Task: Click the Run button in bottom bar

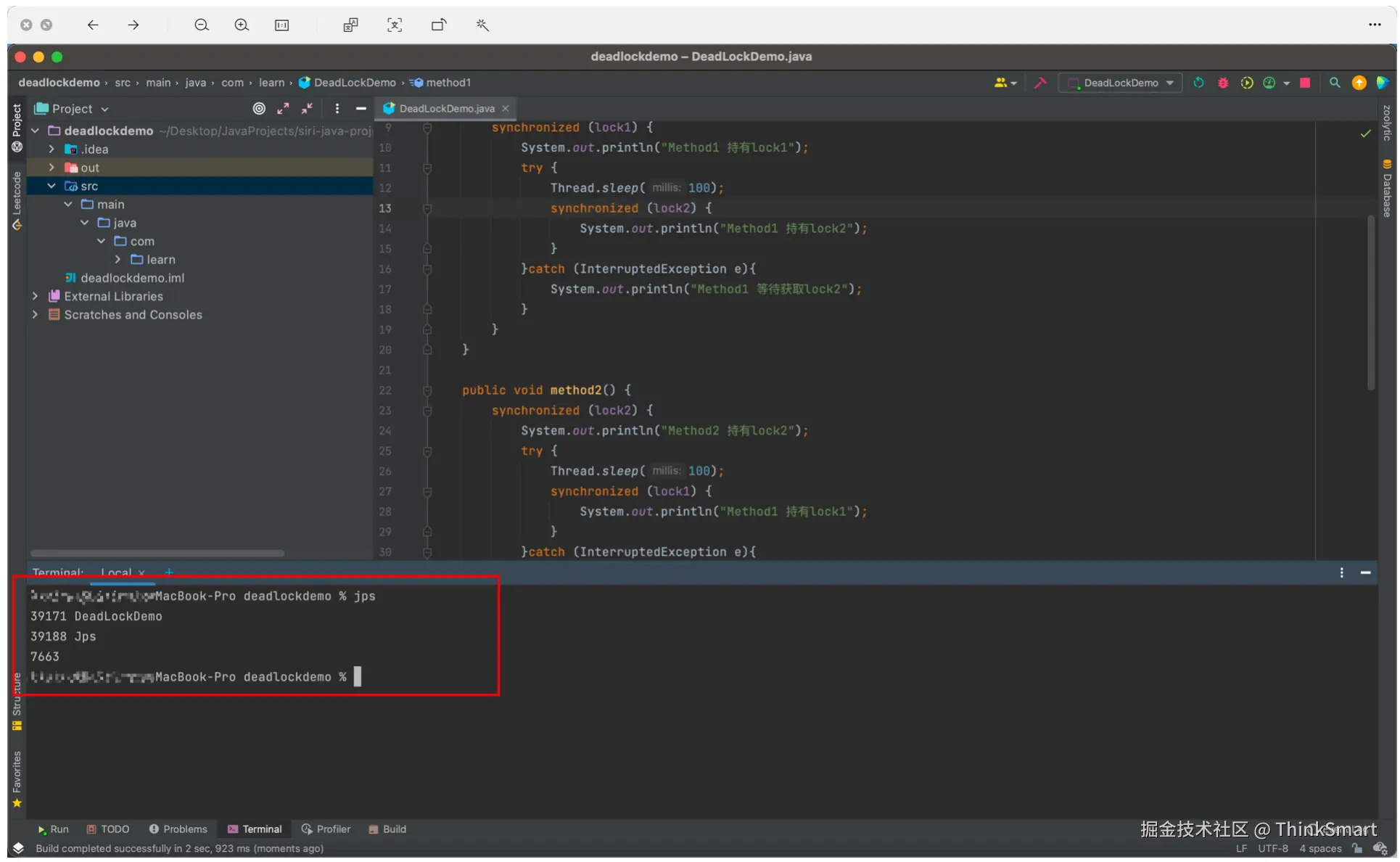Action: tap(52, 829)
